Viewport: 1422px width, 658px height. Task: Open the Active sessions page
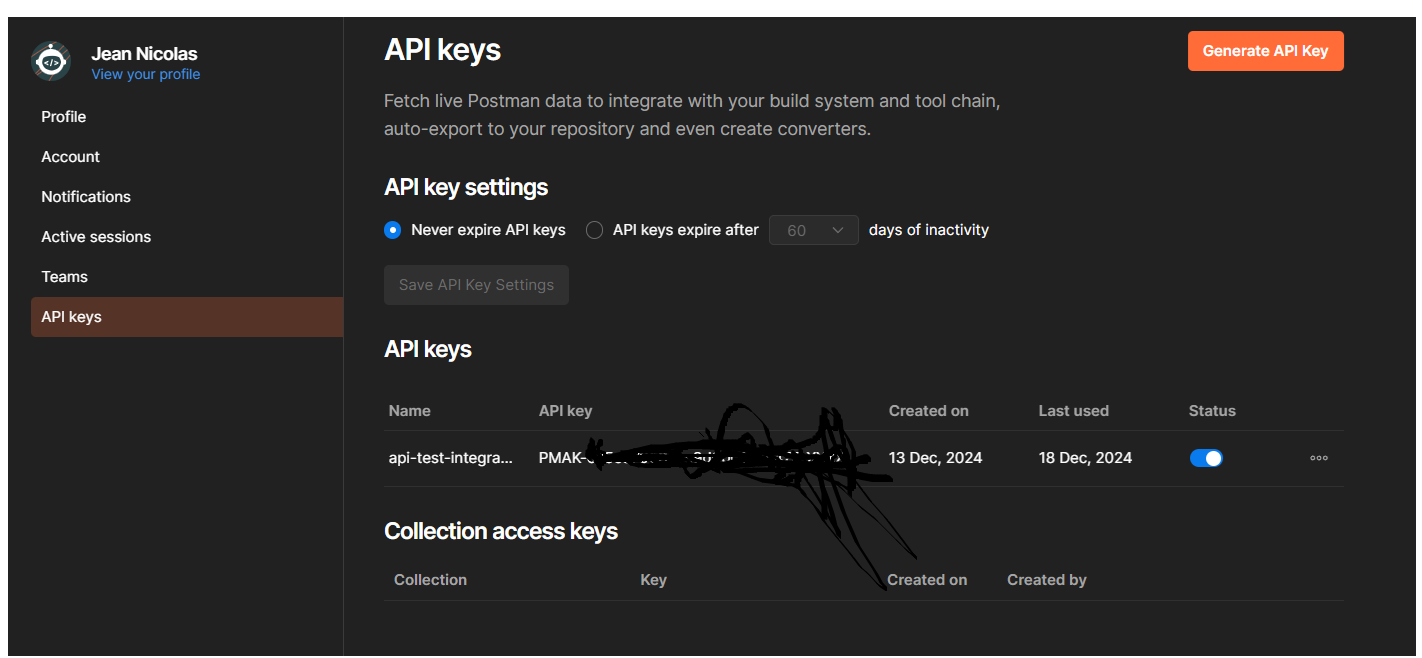pos(96,237)
